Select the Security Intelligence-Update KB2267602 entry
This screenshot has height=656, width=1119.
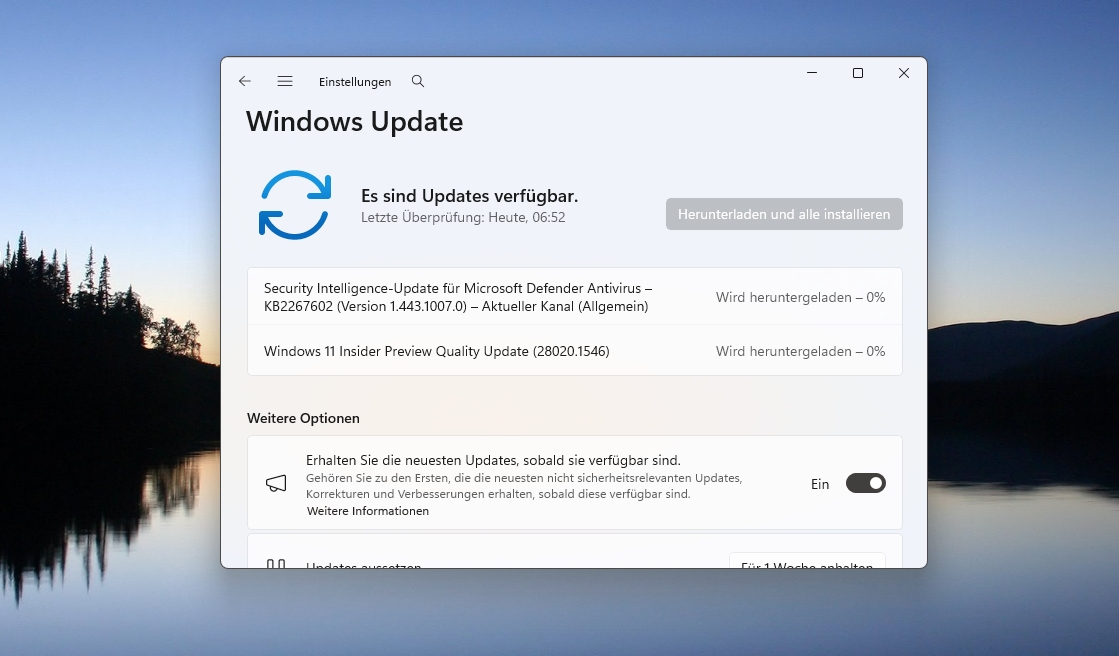(458, 297)
